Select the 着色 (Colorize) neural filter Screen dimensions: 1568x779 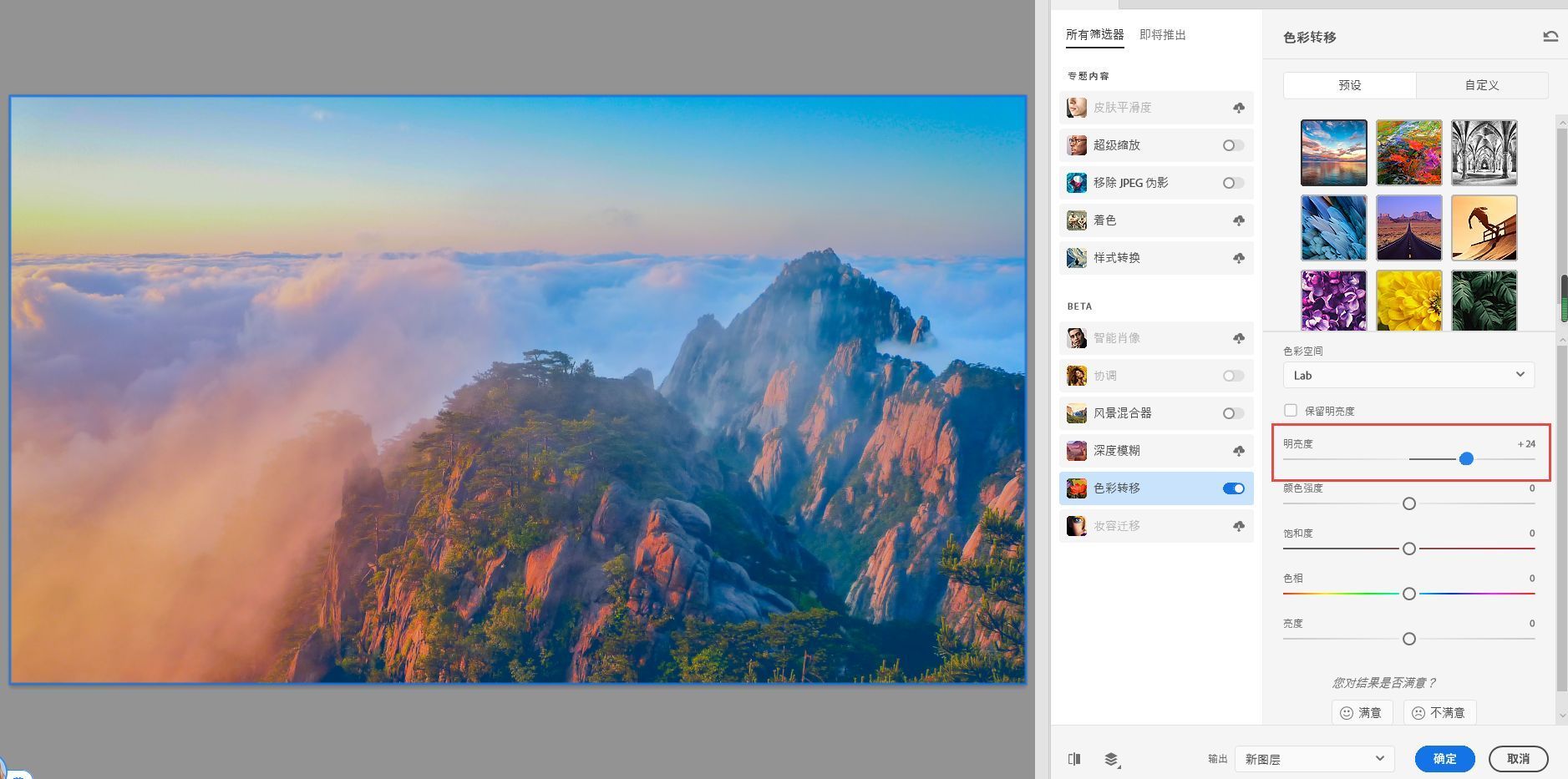(x=1104, y=220)
